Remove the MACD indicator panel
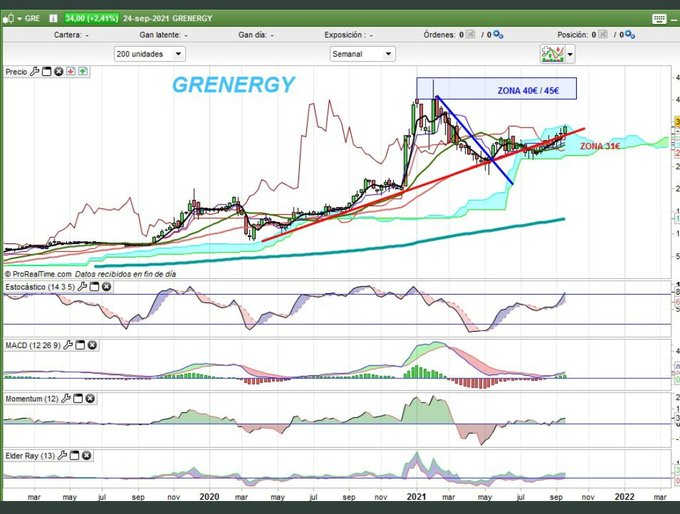Viewport: 680px width, 514px height. [92, 345]
